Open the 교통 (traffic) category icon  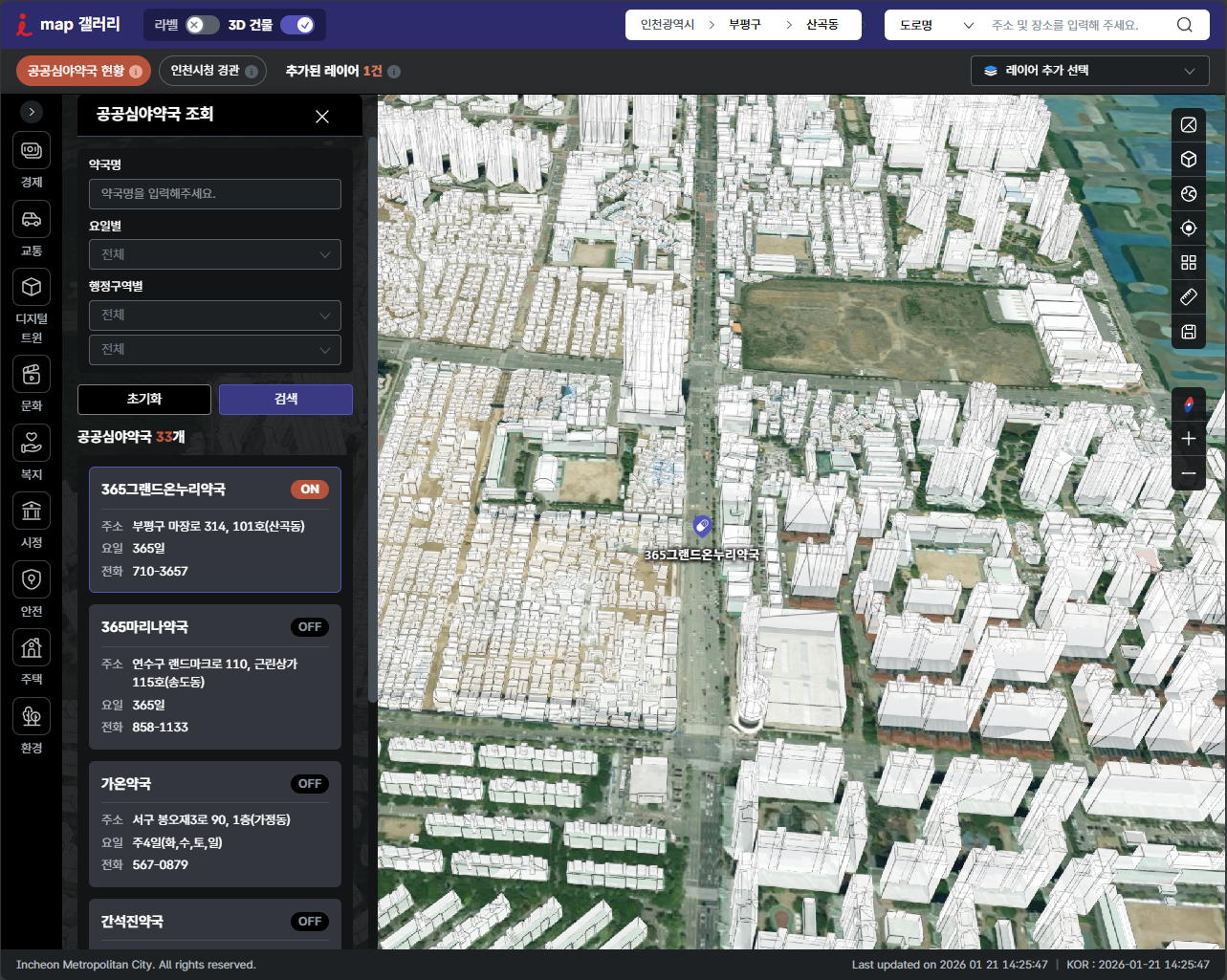[32, 220]
